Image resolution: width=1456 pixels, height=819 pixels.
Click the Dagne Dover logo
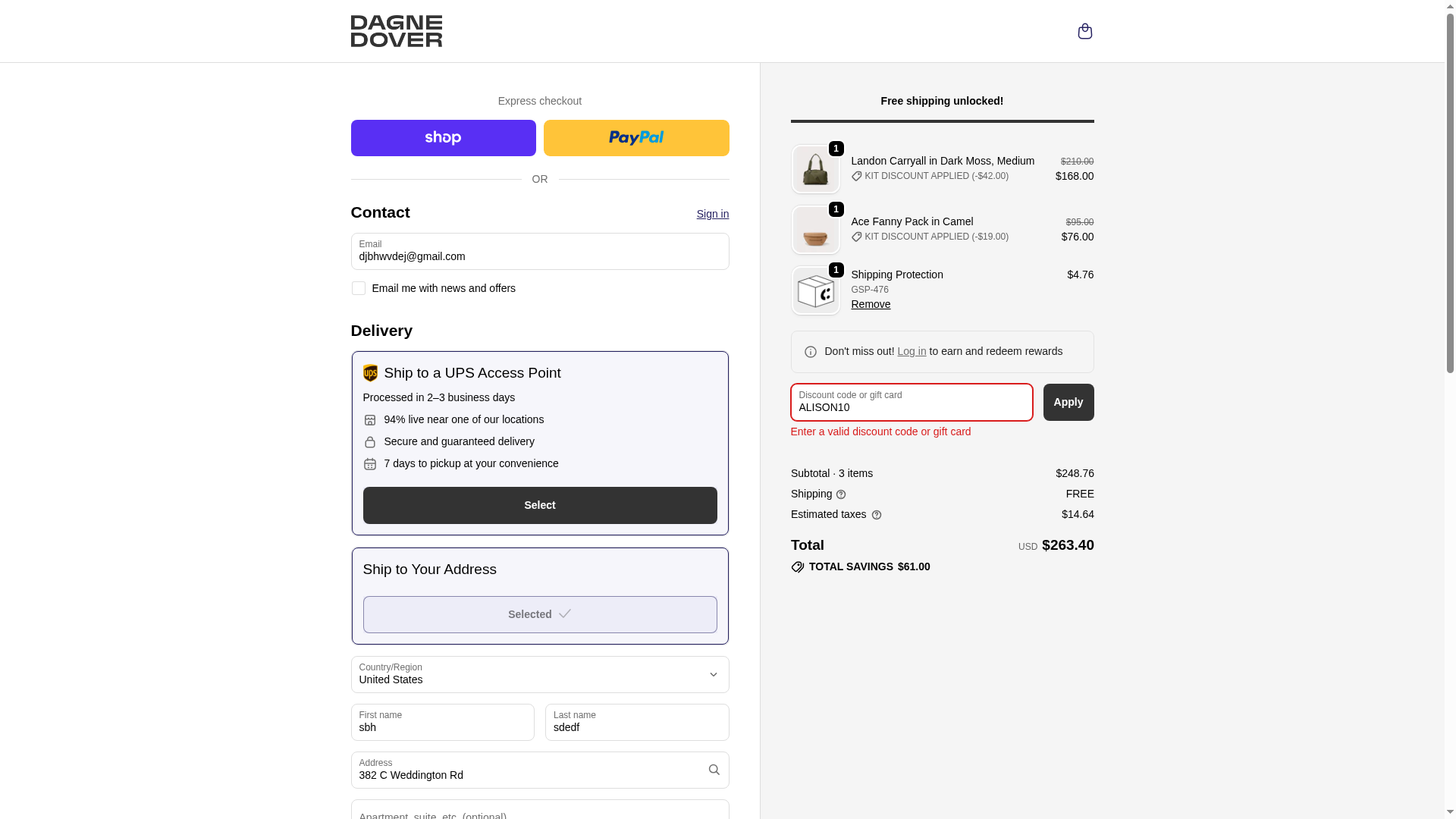pyautogui.click(x=396, y=31)
